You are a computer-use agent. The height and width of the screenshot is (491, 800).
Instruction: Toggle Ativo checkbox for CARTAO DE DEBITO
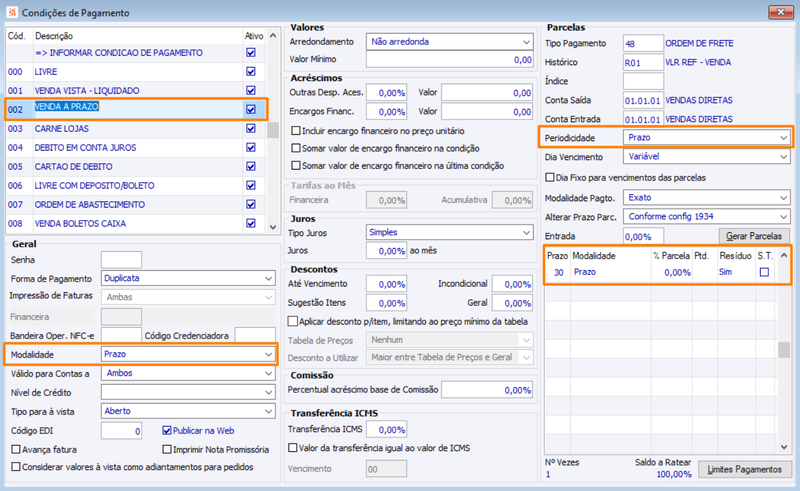click(251, 166)
